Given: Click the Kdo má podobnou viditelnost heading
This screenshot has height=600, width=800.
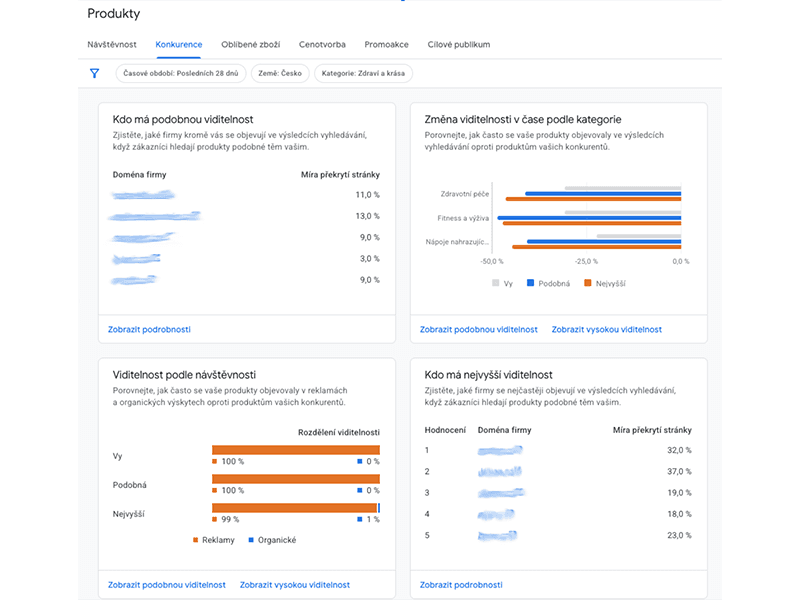Looking at the screenshot, I should tap(183, 119).
